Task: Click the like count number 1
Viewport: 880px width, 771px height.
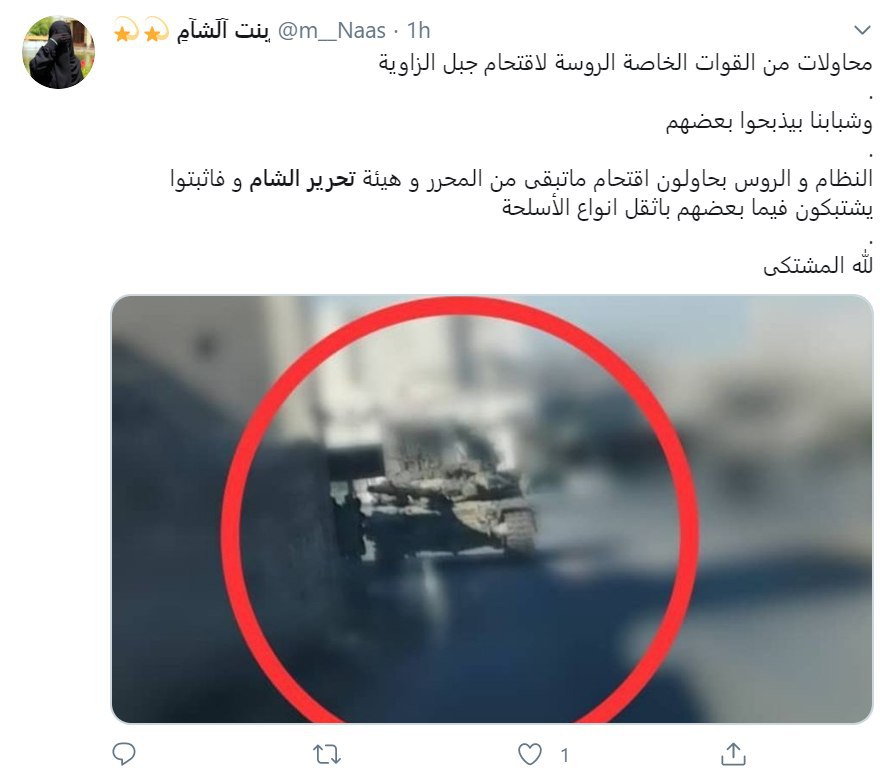Action: (565, 755)
